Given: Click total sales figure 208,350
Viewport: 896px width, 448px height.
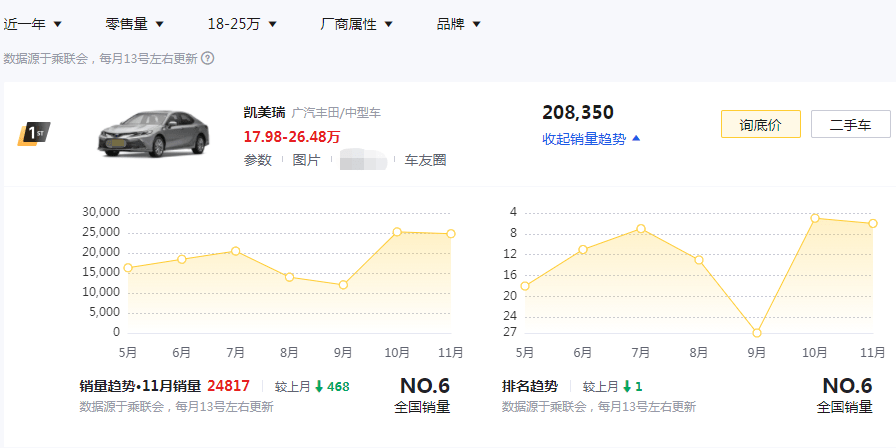Looking at the screenshot, I should (578, 113).
